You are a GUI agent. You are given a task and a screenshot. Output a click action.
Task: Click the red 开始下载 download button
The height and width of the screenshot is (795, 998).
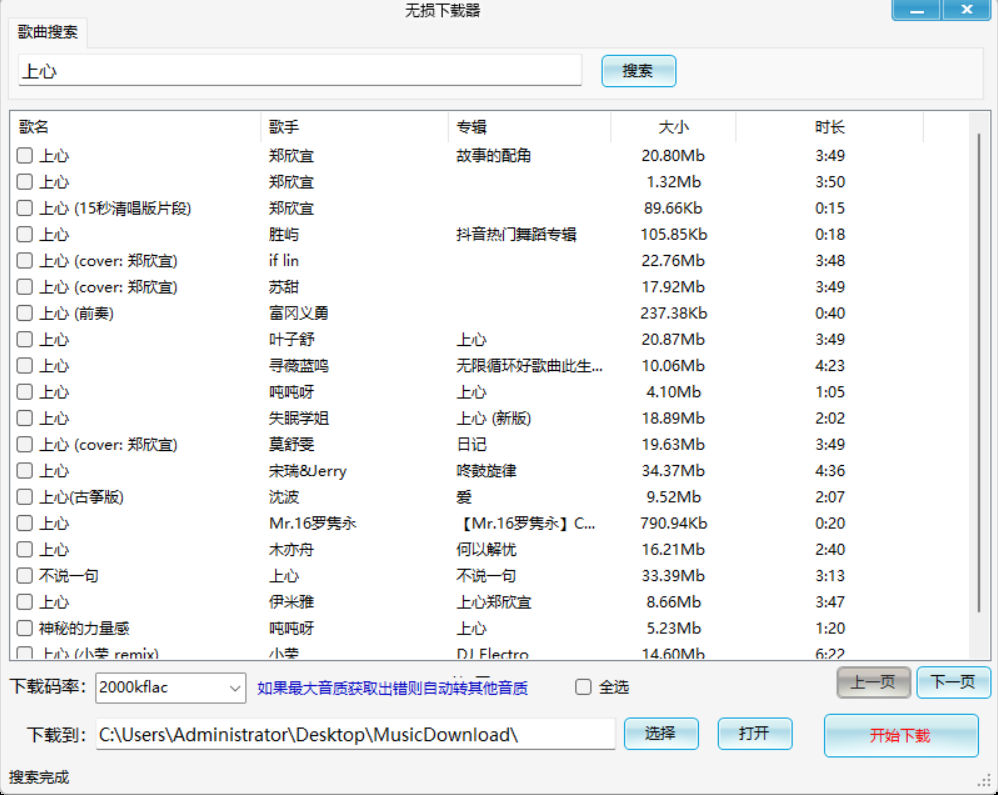[899, 735]
